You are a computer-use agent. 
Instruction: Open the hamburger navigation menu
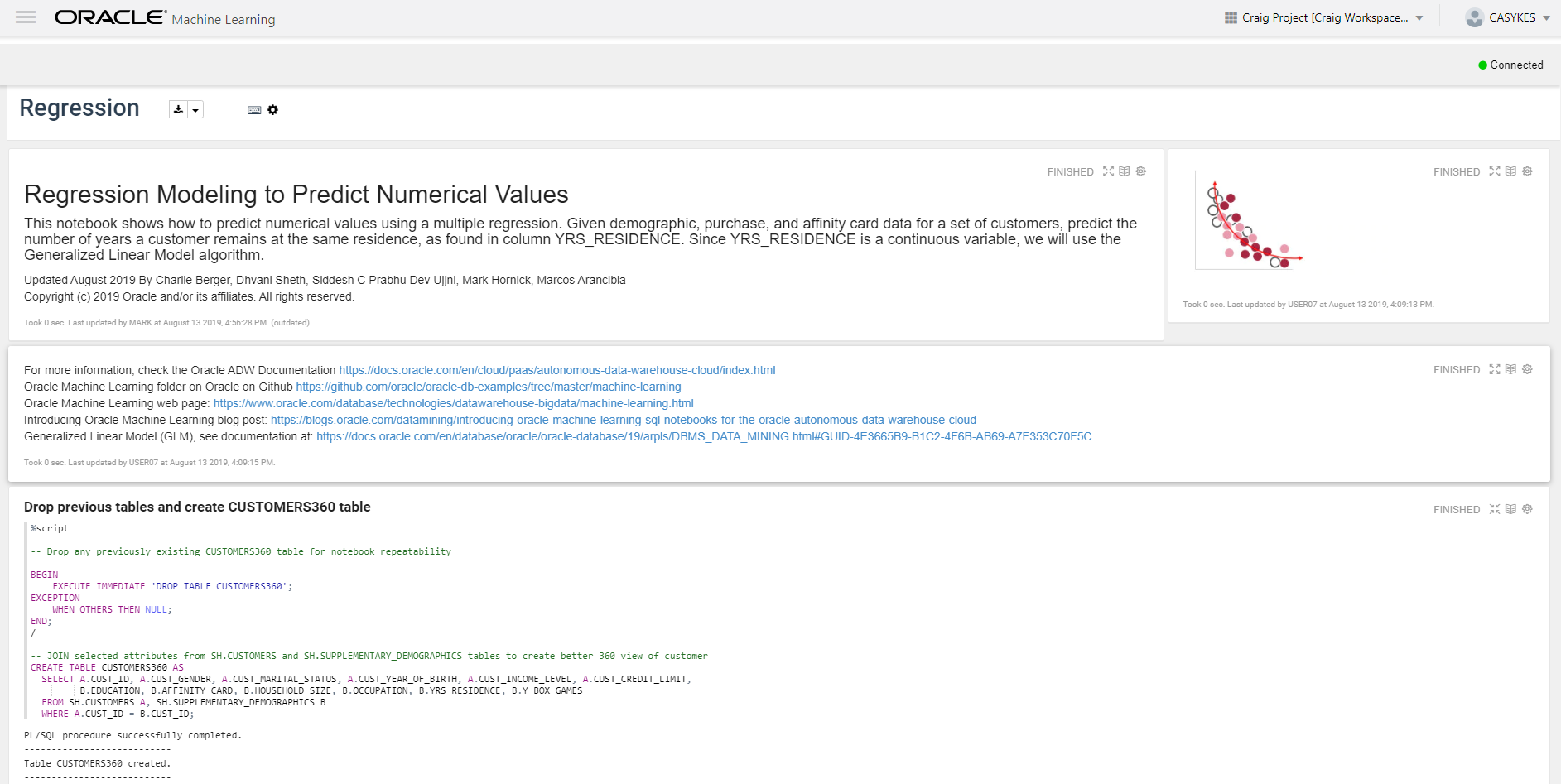[x=26, y=17]
